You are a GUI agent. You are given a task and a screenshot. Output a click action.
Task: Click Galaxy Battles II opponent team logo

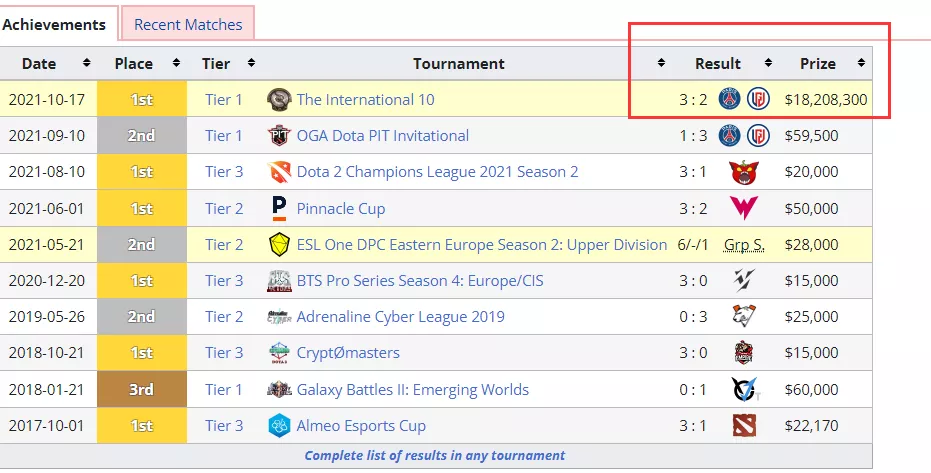coord(742,389)
